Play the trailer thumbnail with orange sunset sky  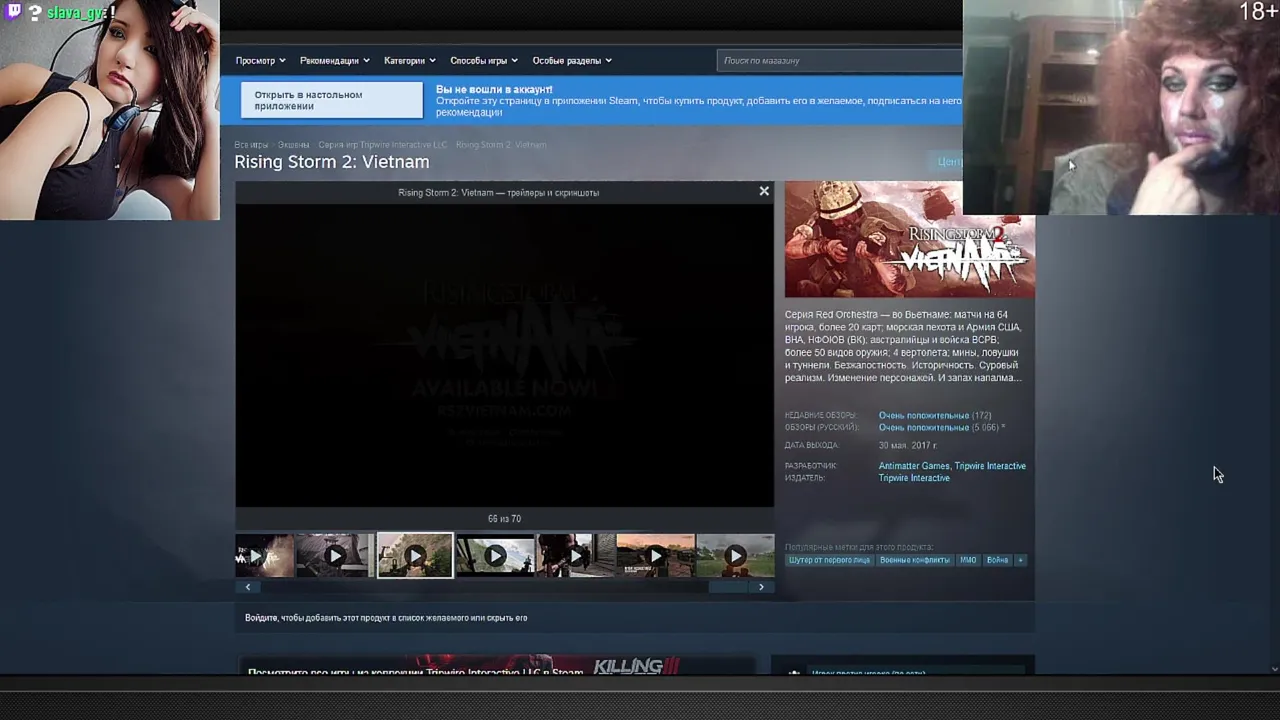[655, 556]
